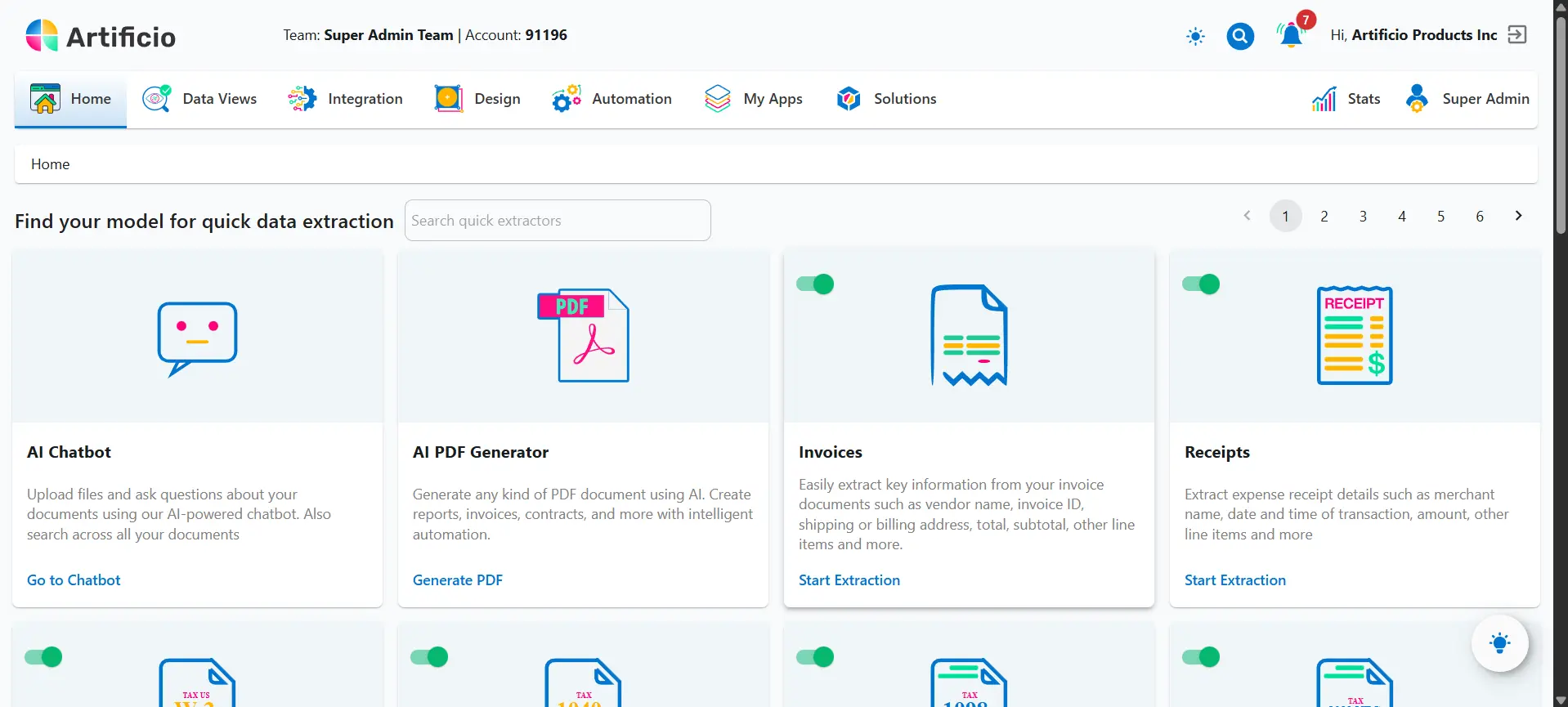Open the Solutions menu
Screen dimensions: 1568x707
pos(885,99)
